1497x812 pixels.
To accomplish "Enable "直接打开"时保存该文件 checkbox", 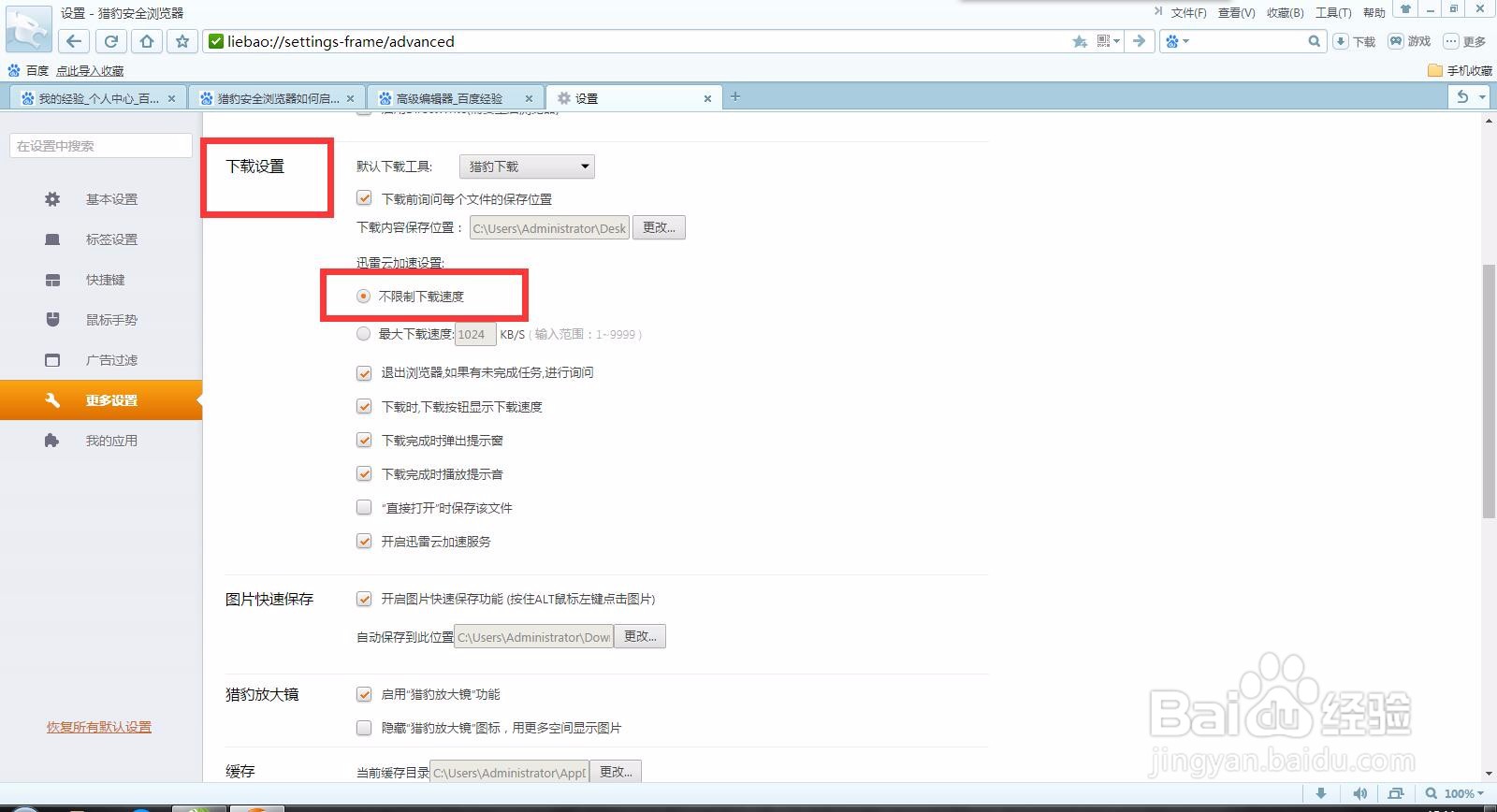I will point(364,508).
